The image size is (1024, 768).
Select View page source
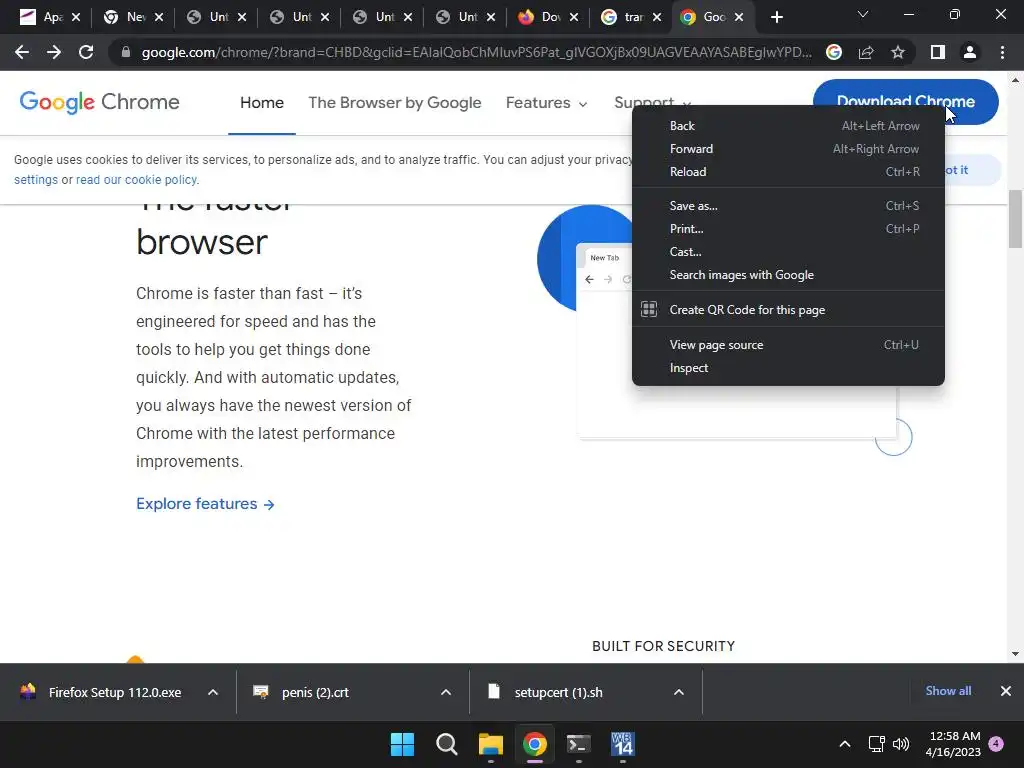click(788, 345)
